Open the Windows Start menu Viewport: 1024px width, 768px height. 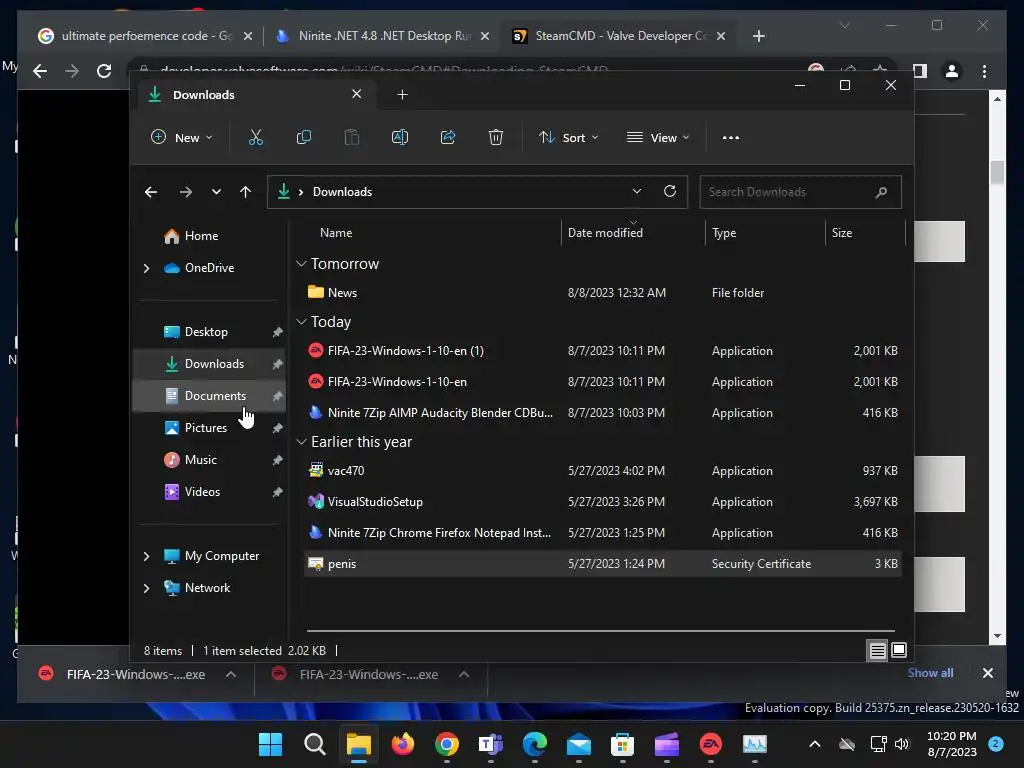click(x=270, y=744)
